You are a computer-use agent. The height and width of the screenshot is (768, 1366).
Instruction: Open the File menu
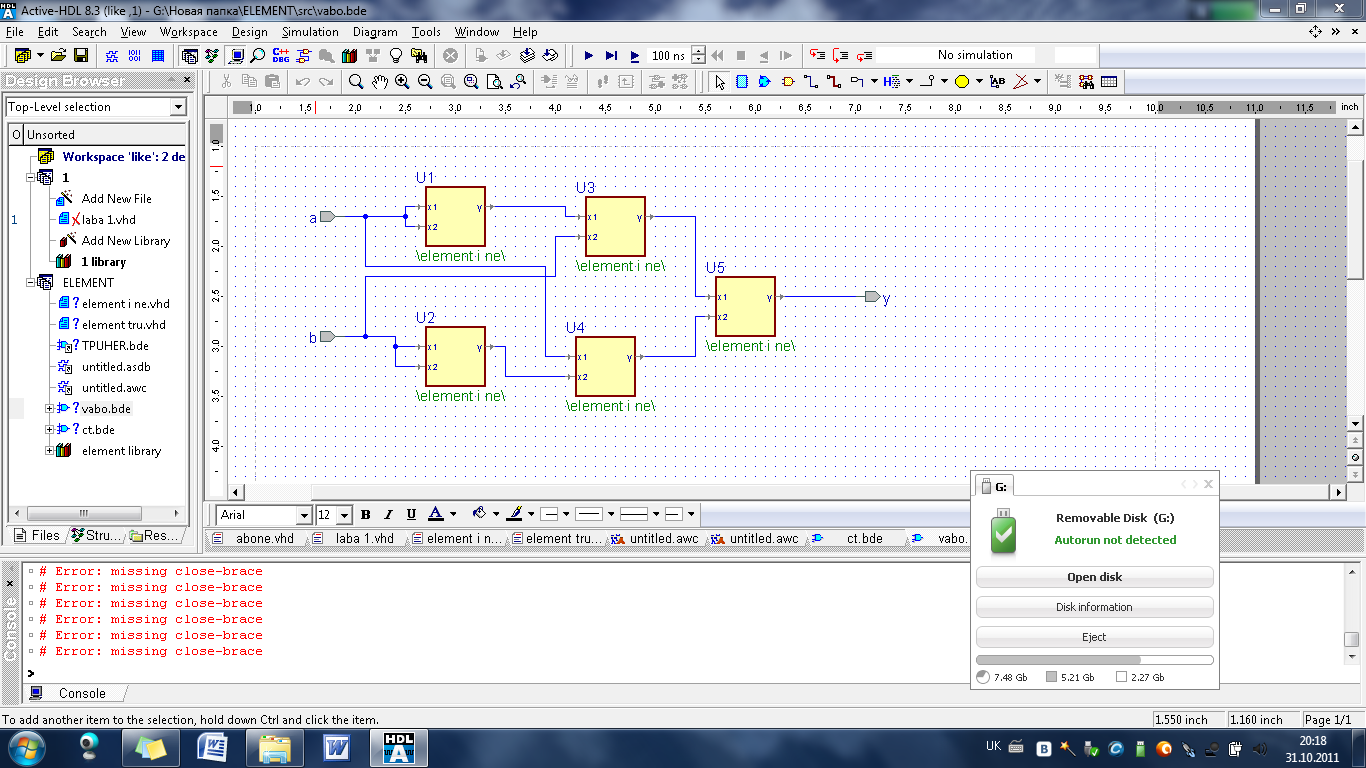(14, 32)
